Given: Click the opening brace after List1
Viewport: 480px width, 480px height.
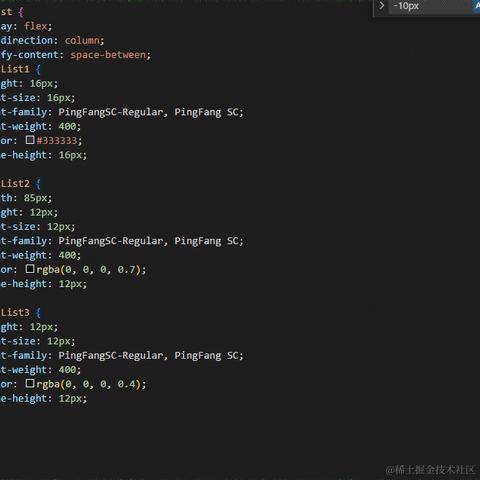Looking at the screenshot, I should [x=38, y=69].
